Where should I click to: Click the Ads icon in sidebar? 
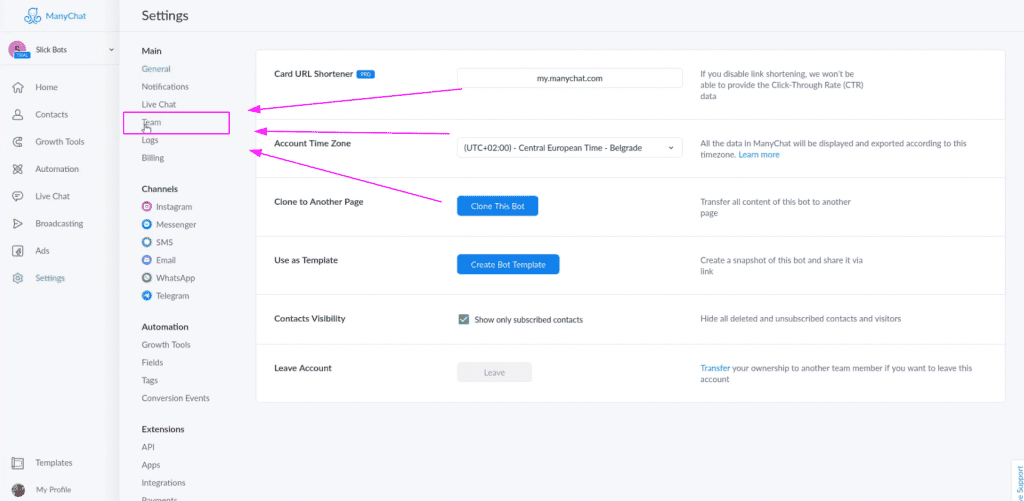point(18,251)
